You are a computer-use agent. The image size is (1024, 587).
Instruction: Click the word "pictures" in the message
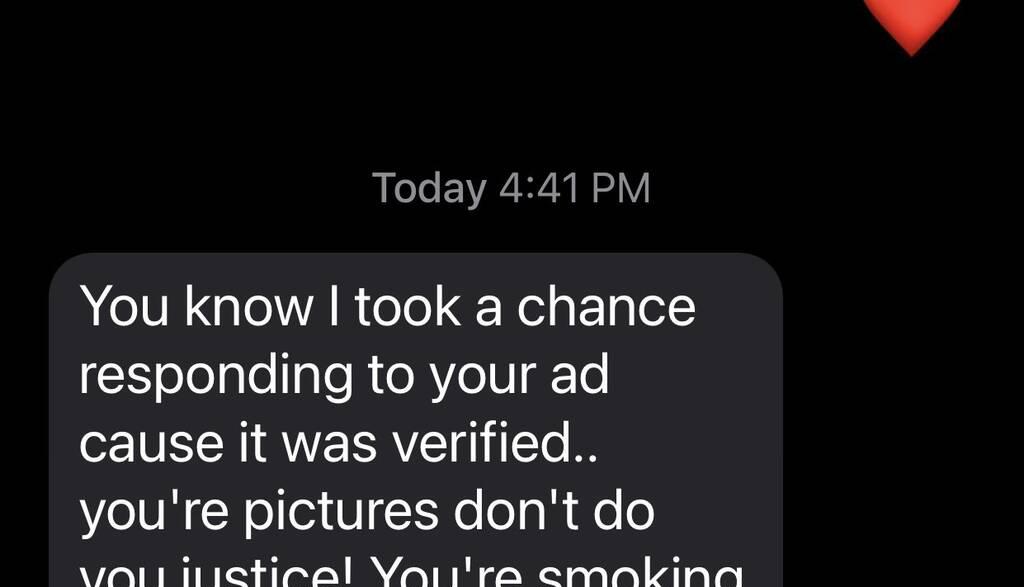click(x=341, y=513)
